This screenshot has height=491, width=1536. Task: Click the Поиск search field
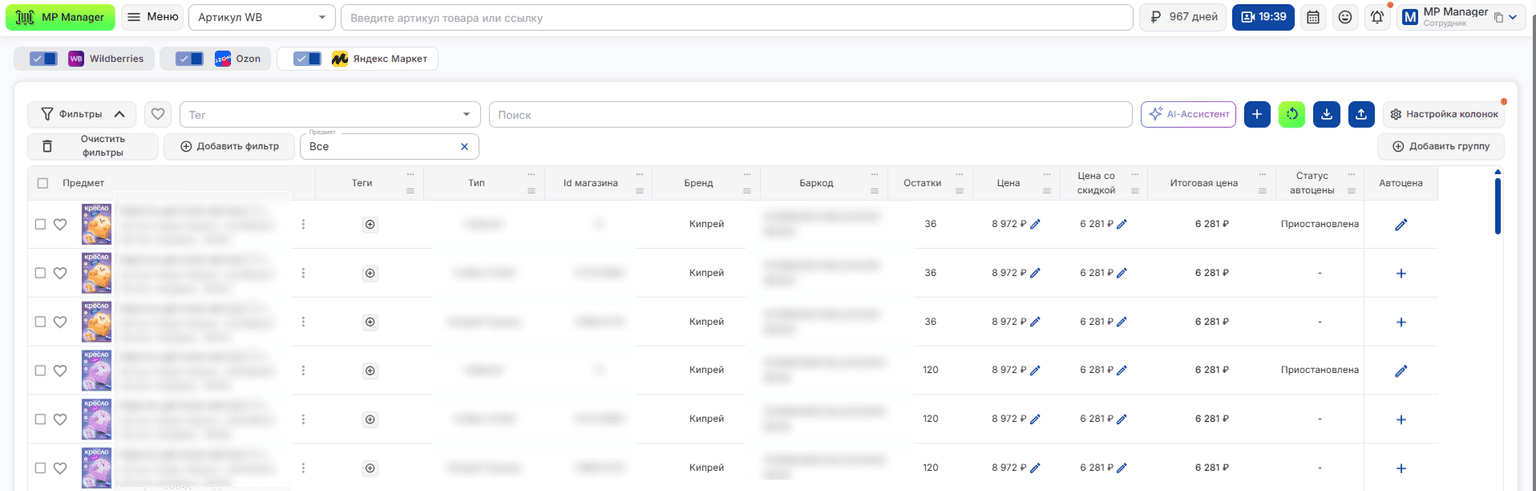810,115
